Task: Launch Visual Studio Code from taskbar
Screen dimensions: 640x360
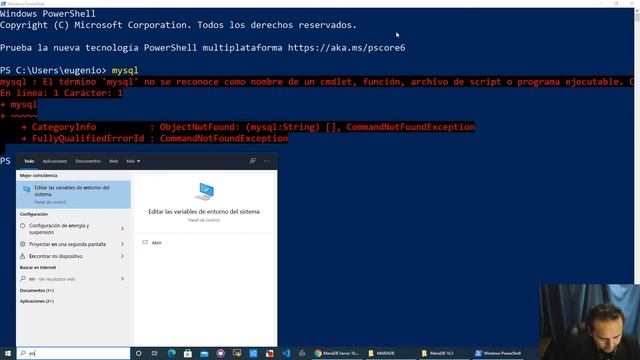Action: click(286, 353)
